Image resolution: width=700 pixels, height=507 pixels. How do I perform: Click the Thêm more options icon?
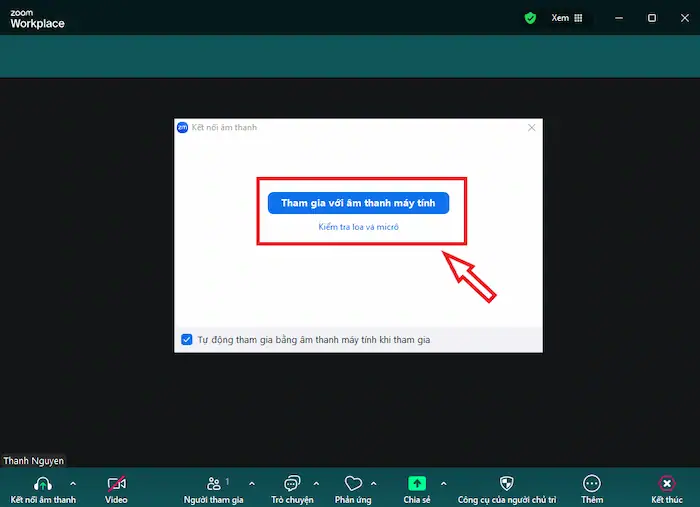(592, 483)
